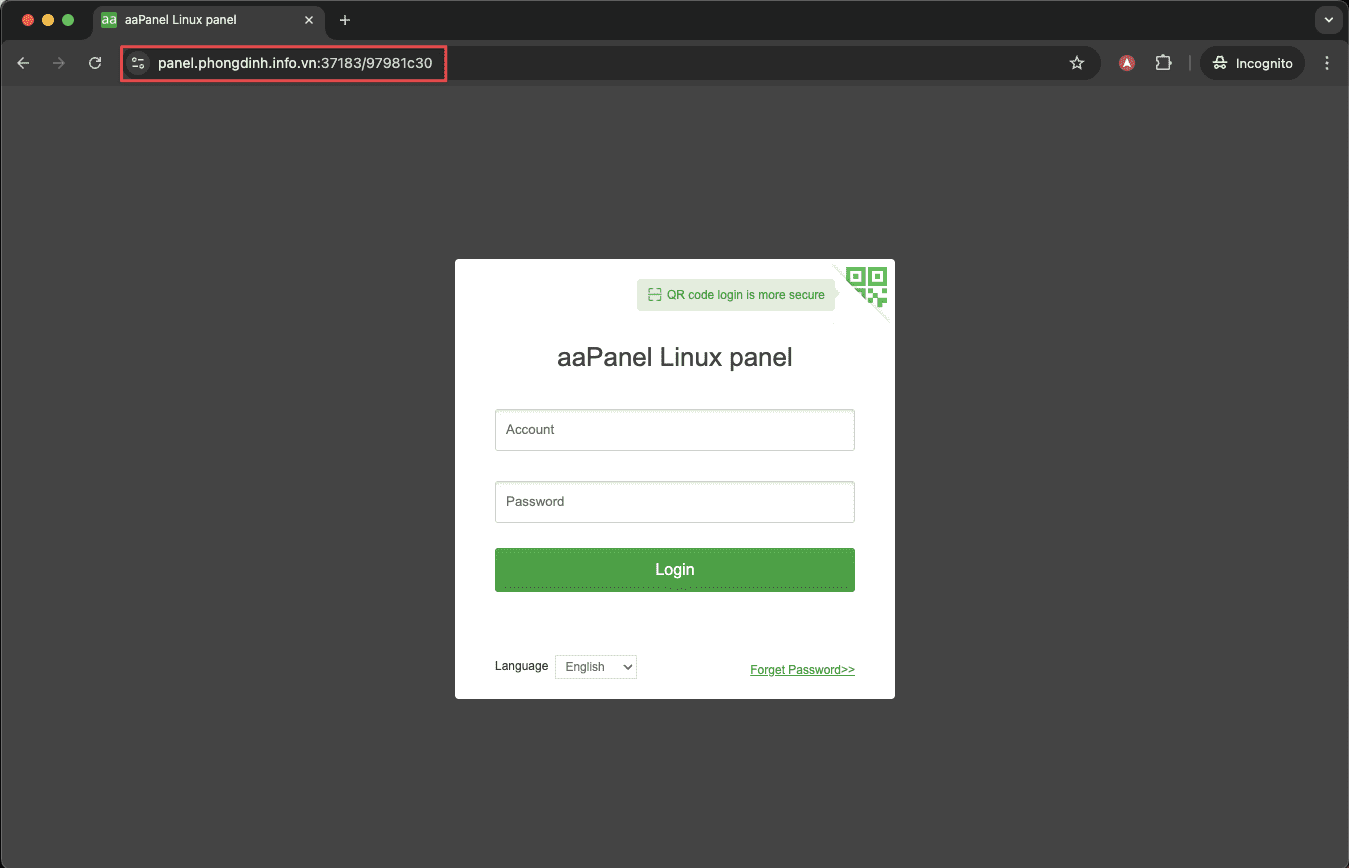Reload the page

(95, 63)
